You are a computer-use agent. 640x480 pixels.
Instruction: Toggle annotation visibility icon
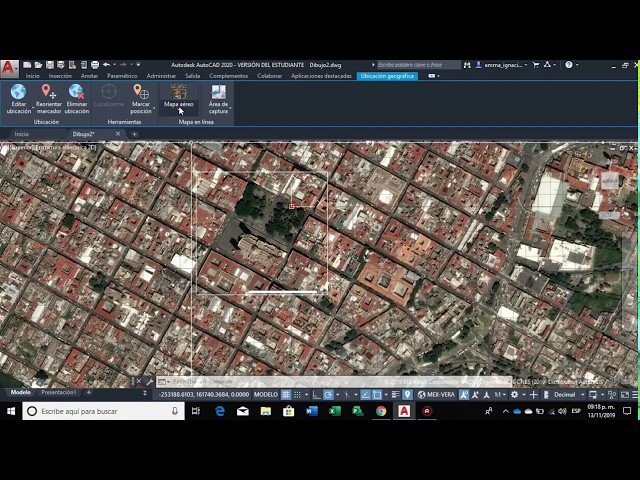coord(464,395)
